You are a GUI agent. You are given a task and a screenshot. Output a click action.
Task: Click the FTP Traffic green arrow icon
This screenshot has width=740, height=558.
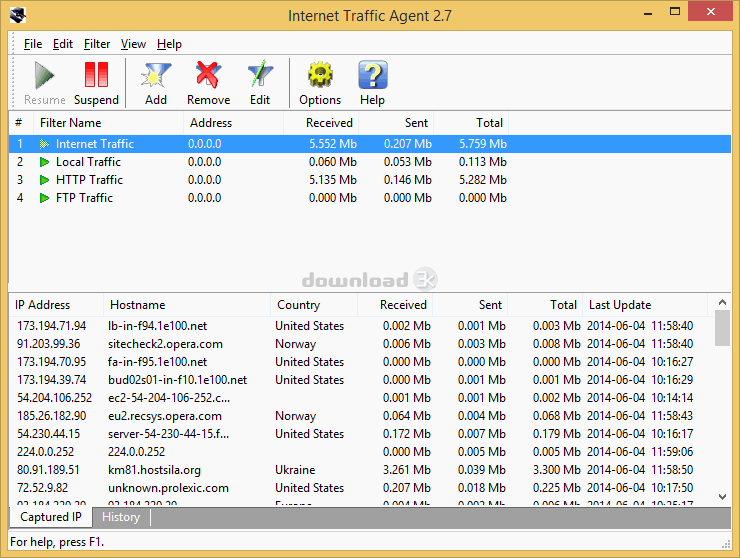click(x=44, y=198)
